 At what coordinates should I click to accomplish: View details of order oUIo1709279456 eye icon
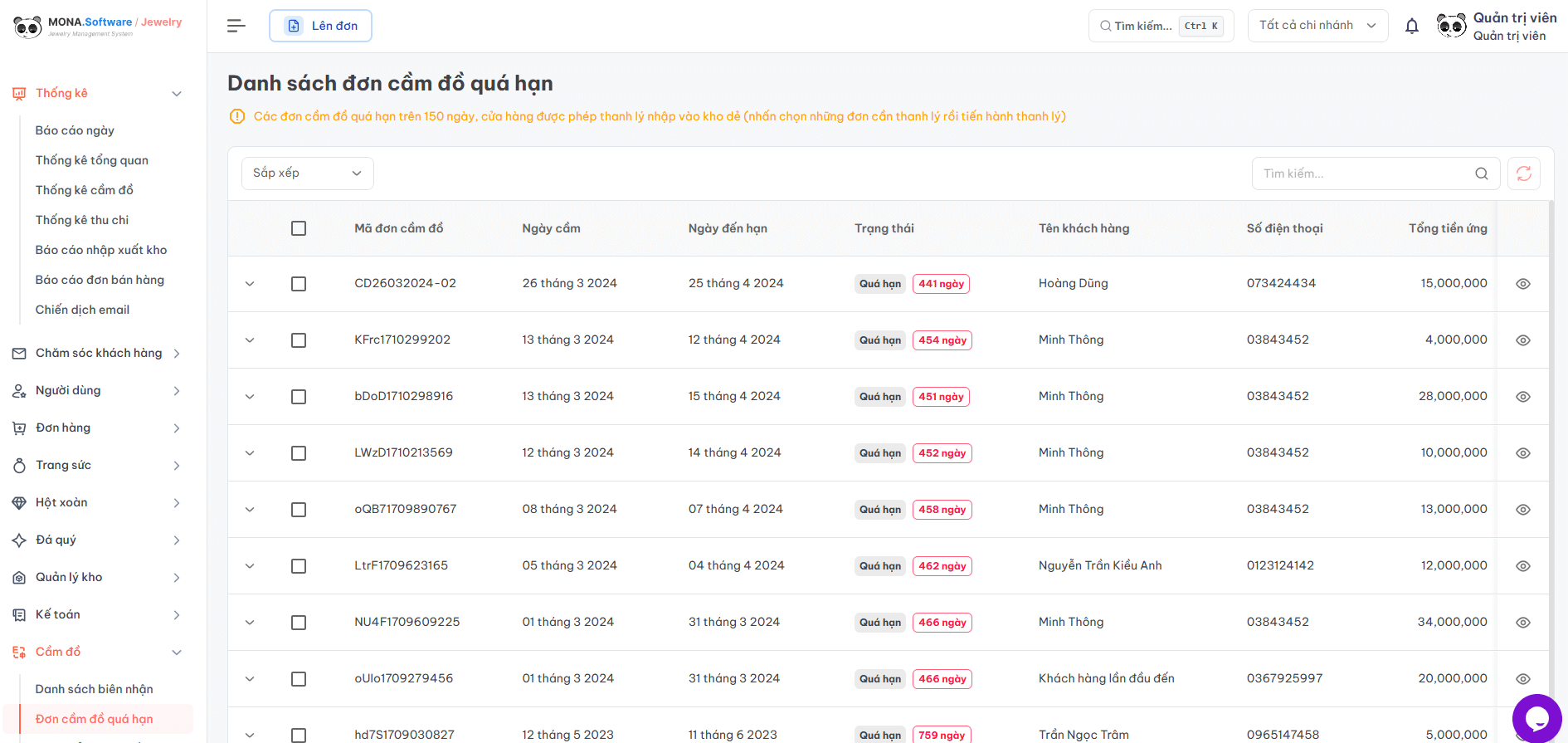[x=1523, y=679]
